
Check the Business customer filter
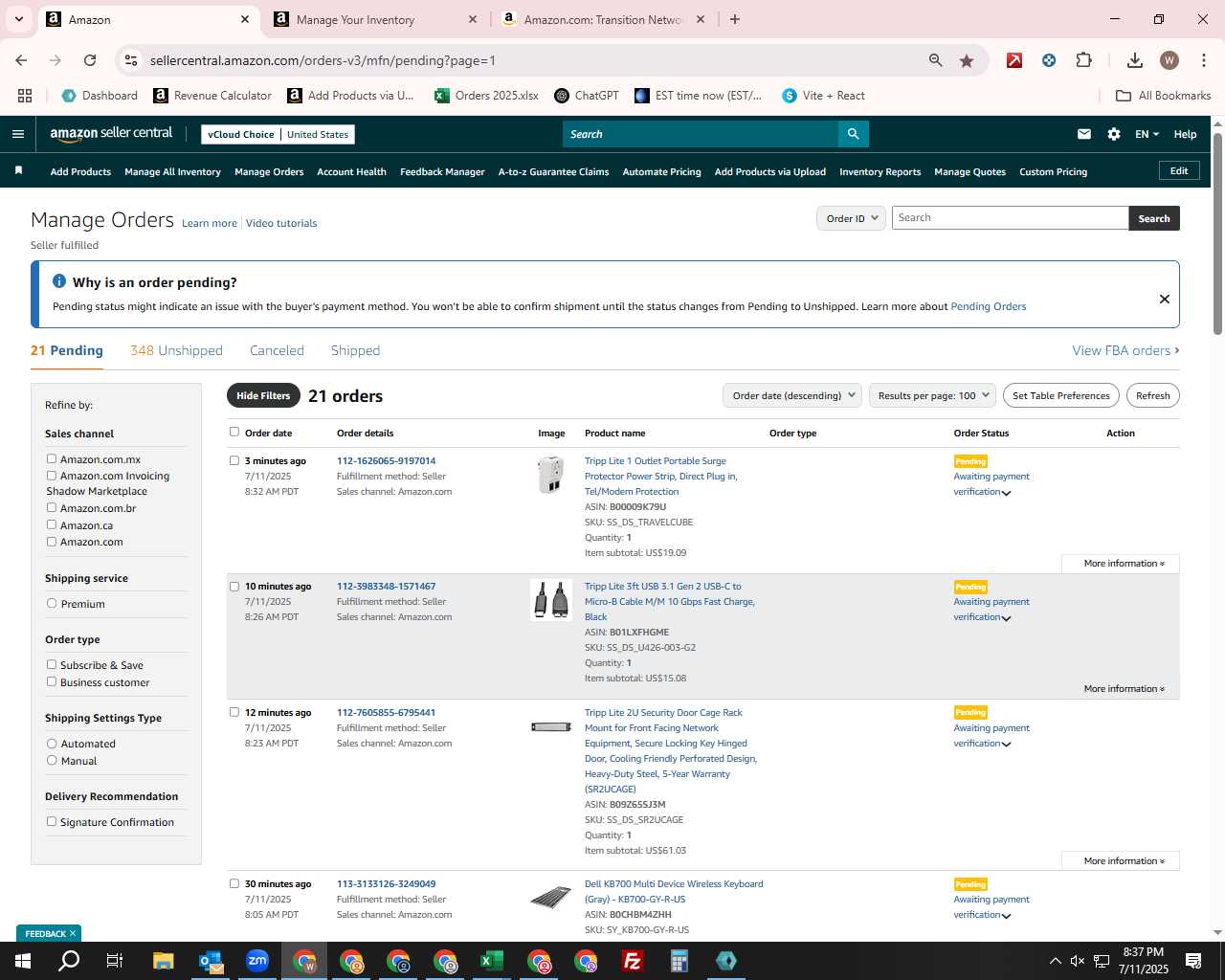[52, 682]
